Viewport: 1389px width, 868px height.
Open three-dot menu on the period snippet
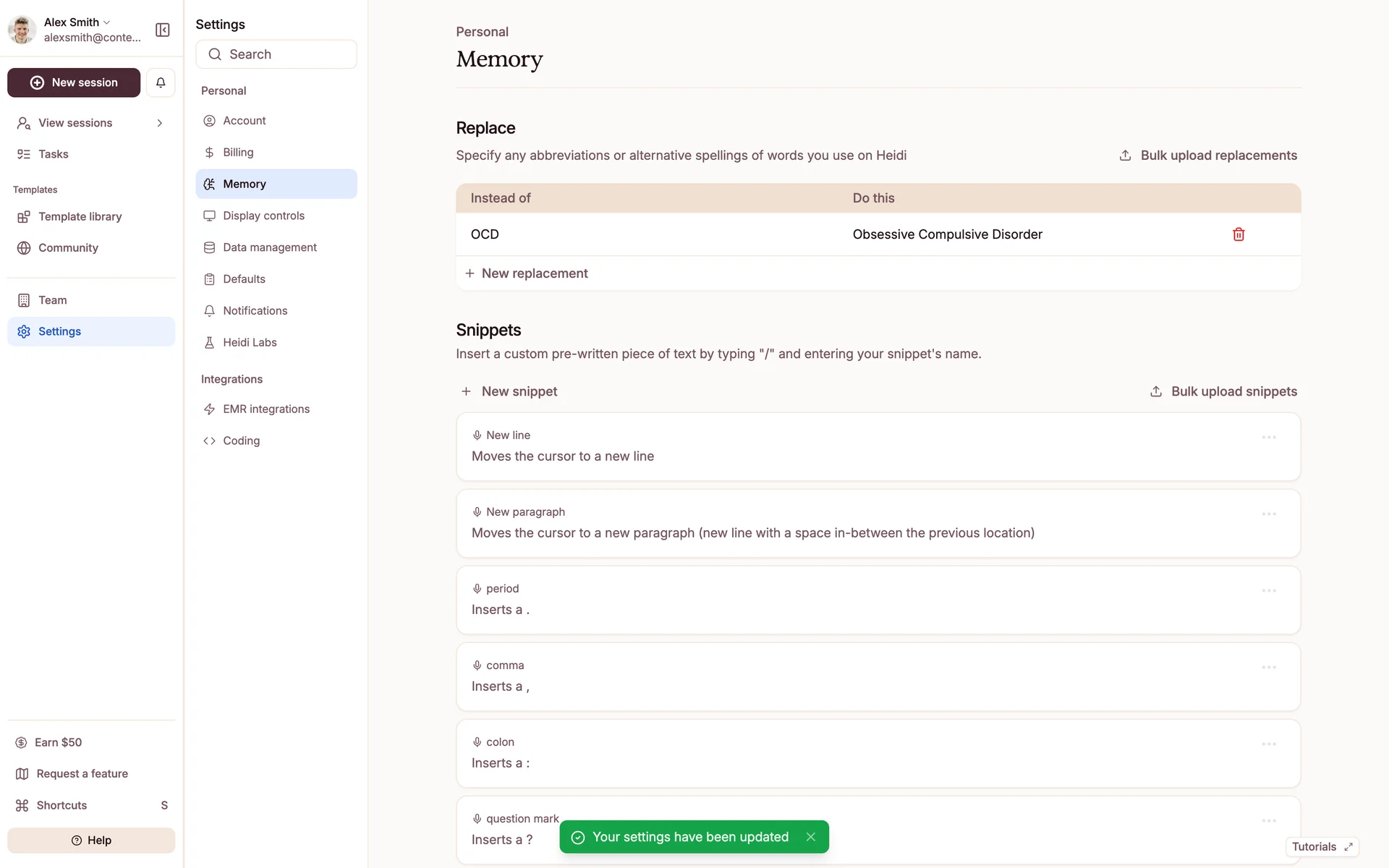1269,591
